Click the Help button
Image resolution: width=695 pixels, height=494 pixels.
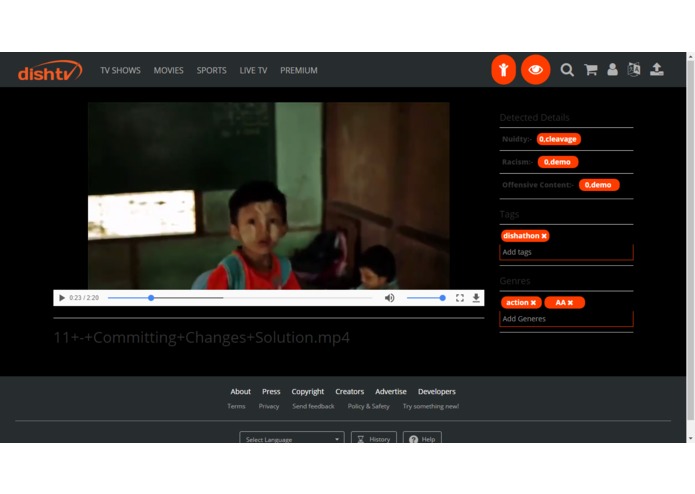[x=422, y=438]
